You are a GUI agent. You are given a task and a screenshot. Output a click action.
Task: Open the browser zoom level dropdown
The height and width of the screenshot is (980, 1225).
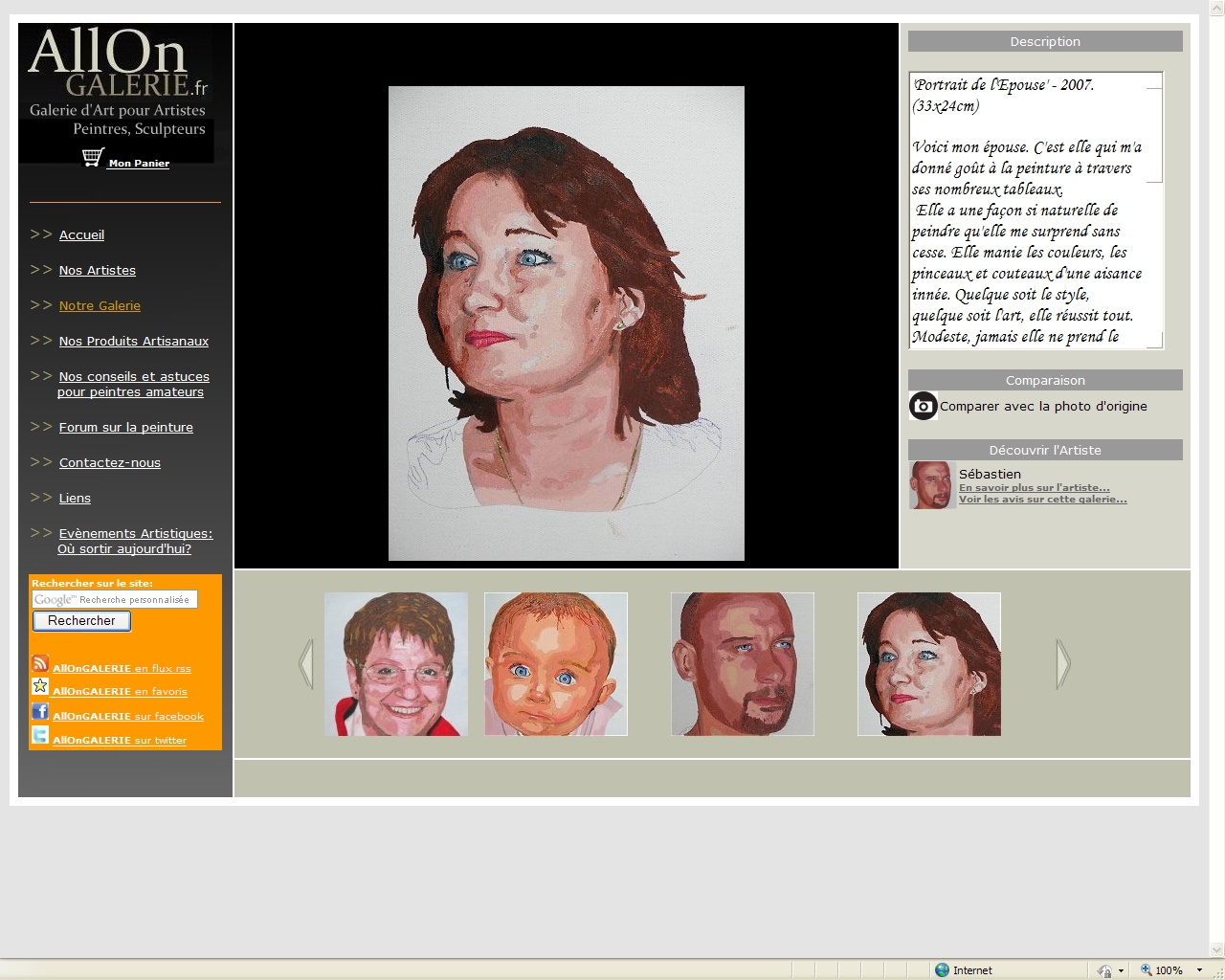[1199, 970]
